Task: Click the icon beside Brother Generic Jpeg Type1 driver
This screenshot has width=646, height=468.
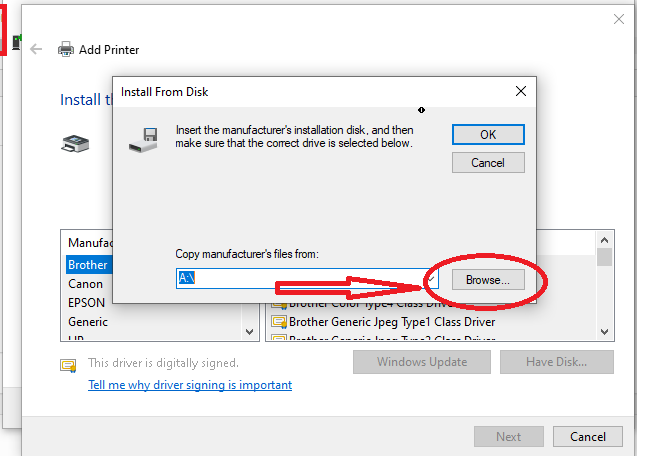Action: coord(279,322)
